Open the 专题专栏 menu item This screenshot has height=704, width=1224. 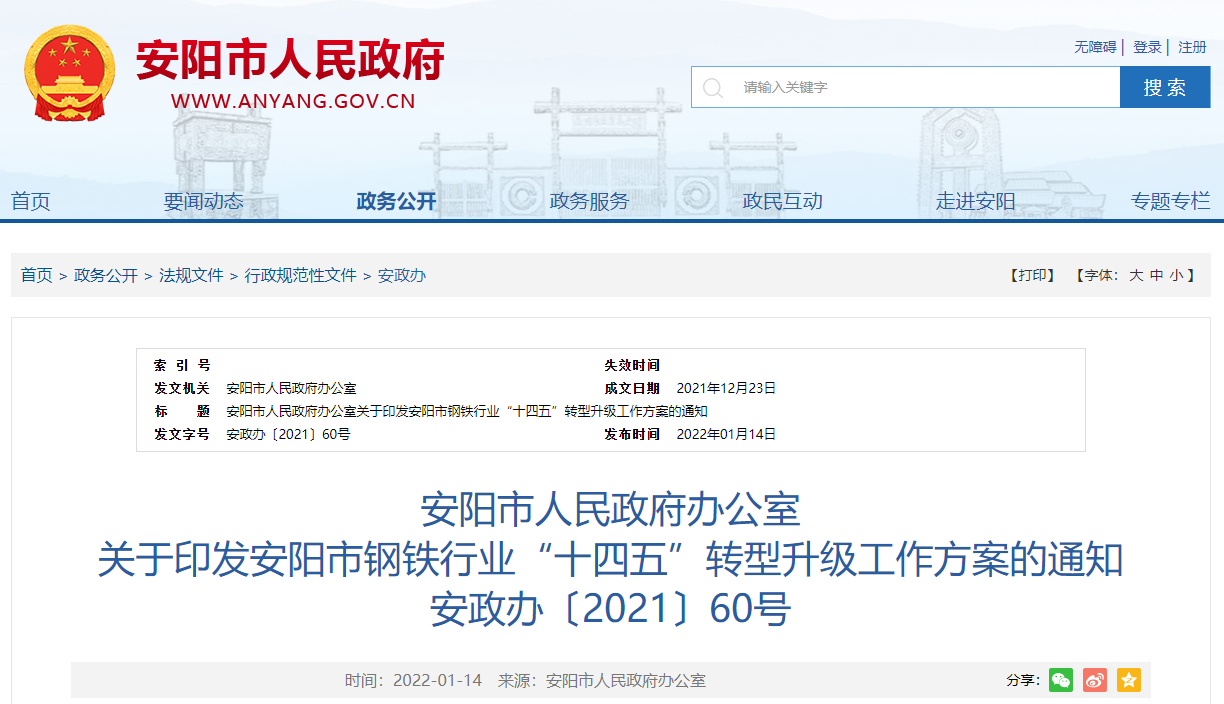click(x=1170, y=201)
